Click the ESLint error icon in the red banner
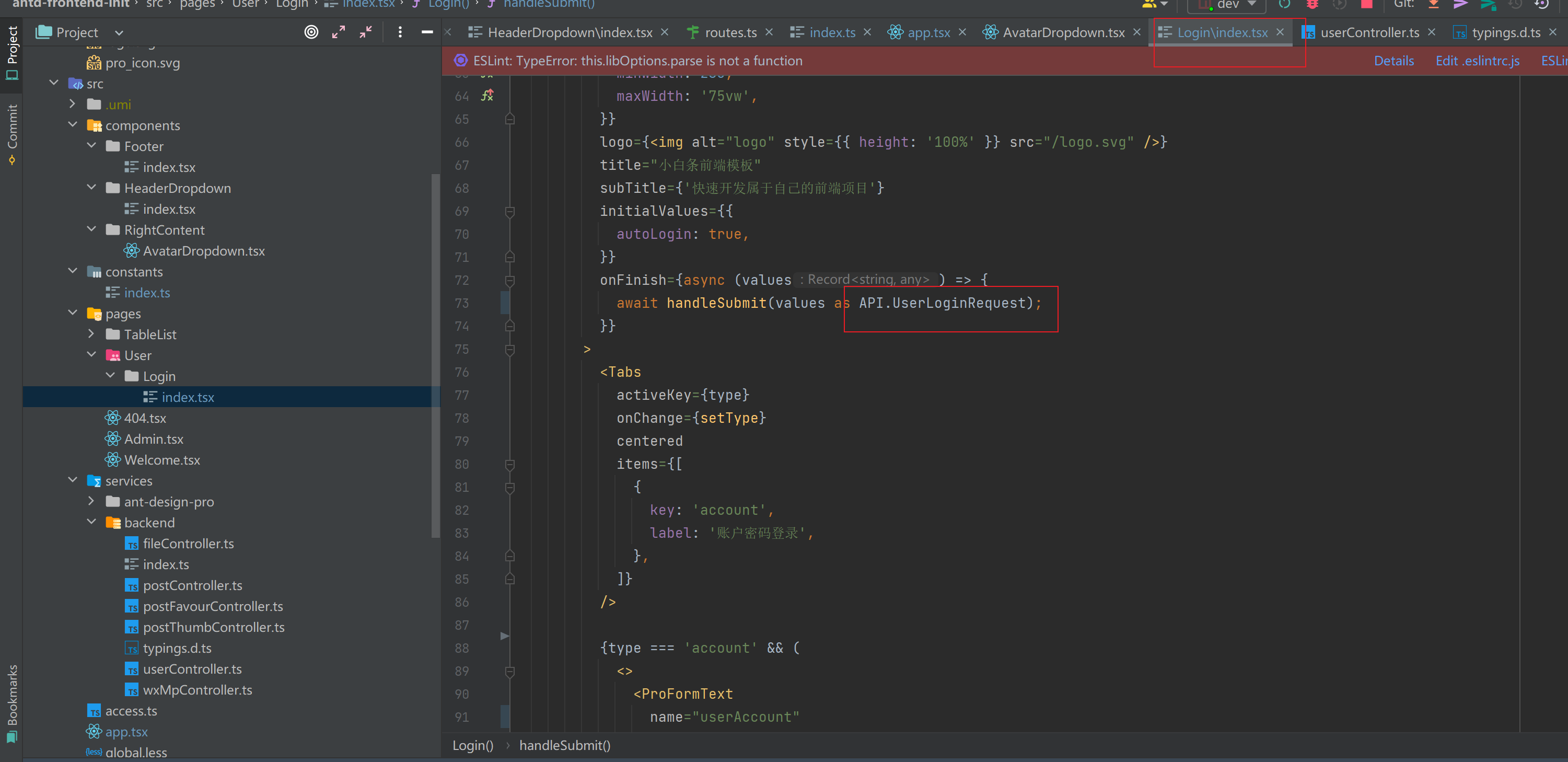This screenshot has width=1568, height=762. (461, 60)
